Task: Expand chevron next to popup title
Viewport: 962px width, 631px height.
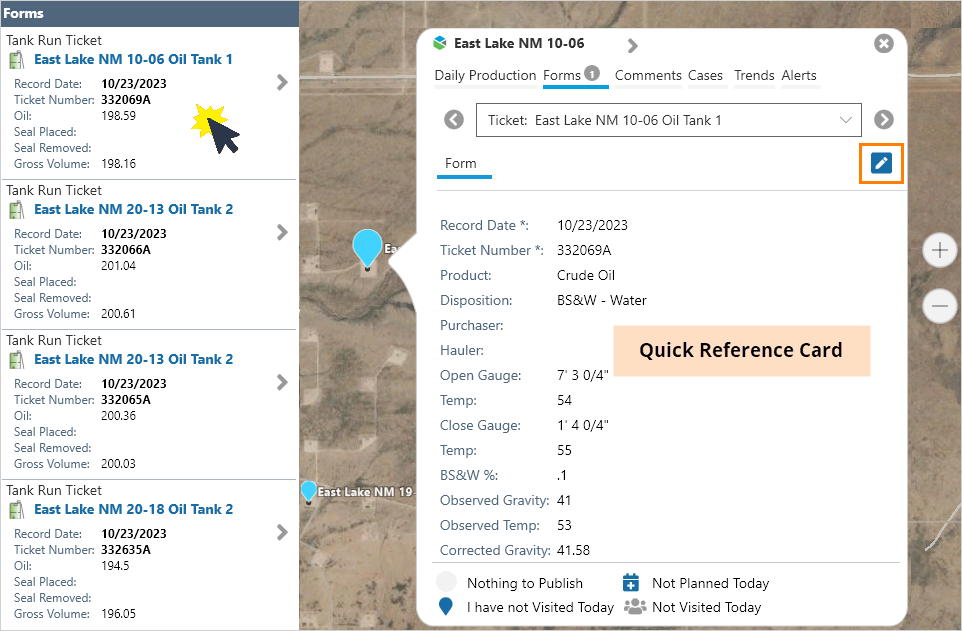Action: pos(632,46)
